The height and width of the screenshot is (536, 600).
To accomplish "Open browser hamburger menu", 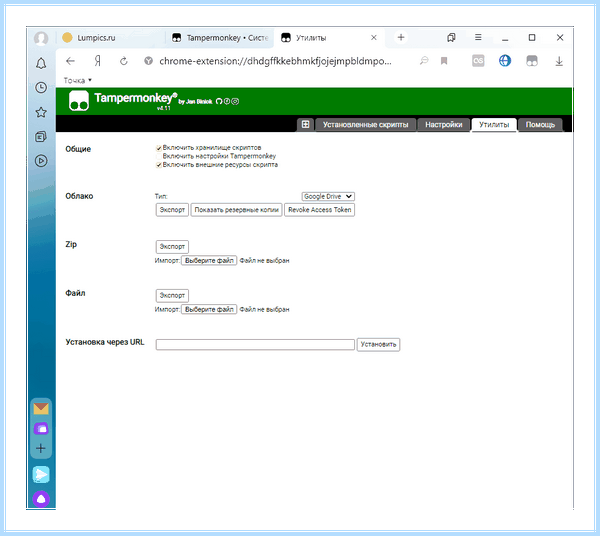I will 478,37.
